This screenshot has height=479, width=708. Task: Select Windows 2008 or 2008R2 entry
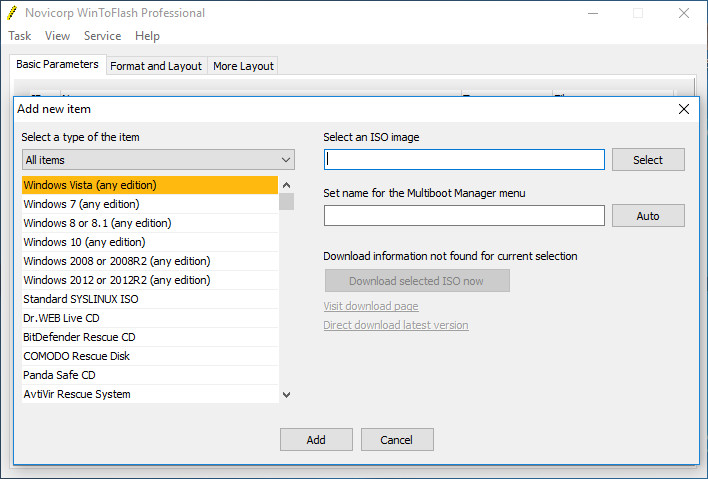150,261
